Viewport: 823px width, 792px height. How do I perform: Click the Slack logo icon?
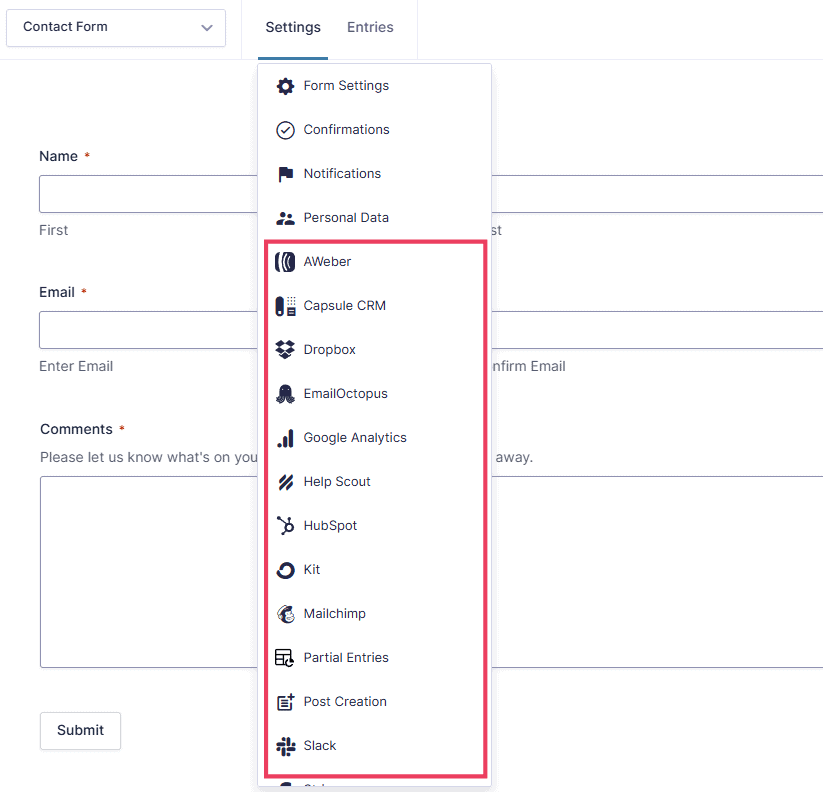(285, 746)
